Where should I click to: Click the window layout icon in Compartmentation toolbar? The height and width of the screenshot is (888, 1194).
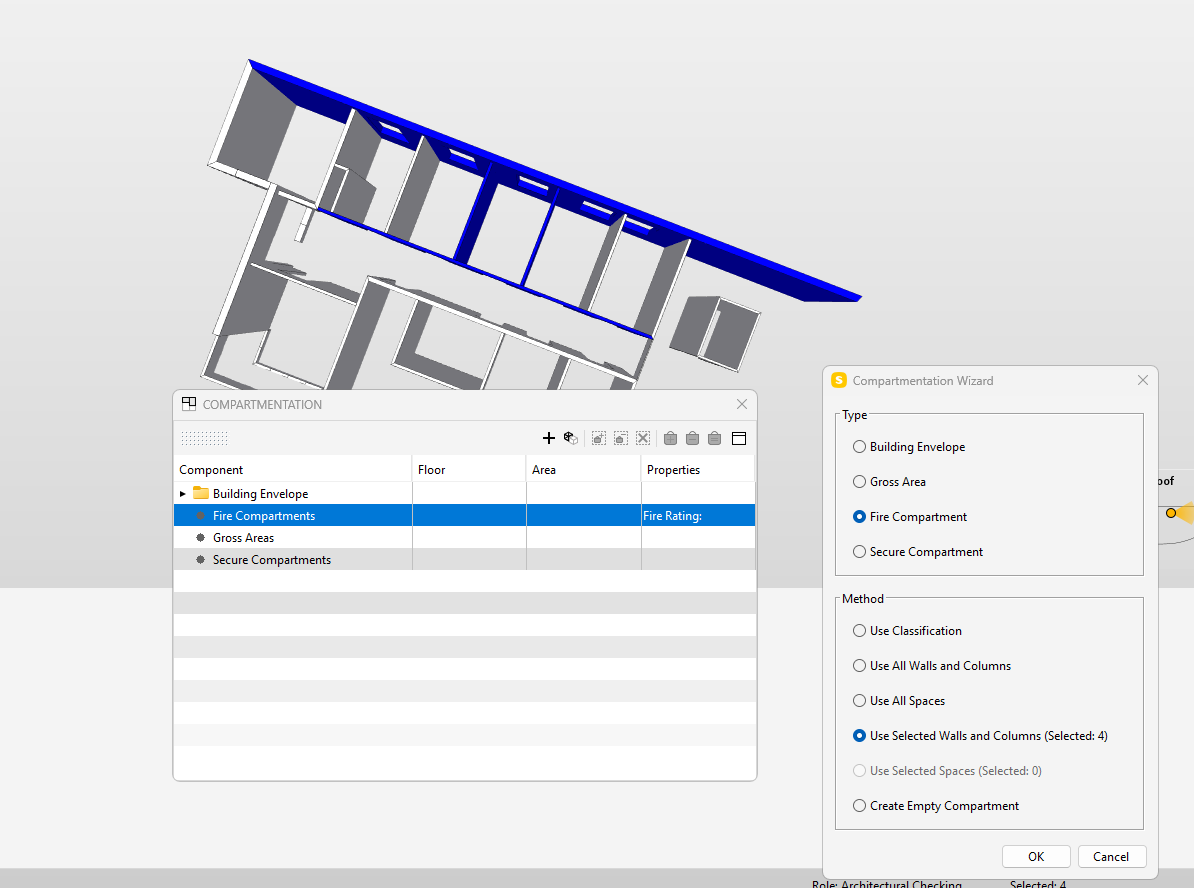pos(739,438)
